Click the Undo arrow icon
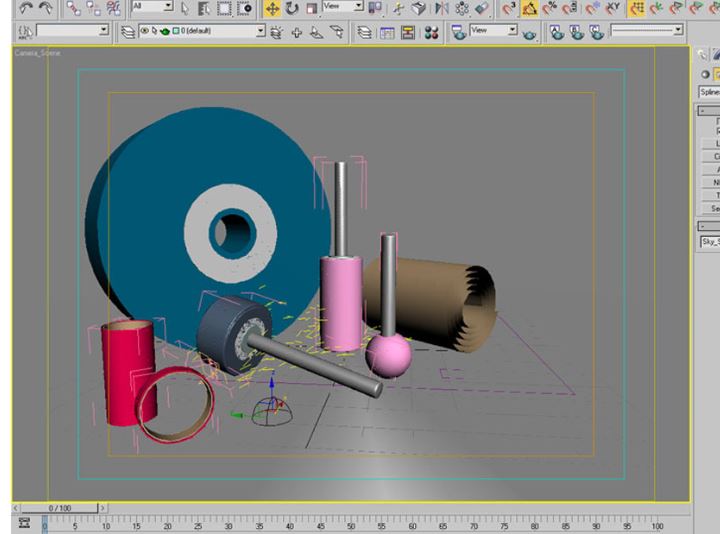 26,8
